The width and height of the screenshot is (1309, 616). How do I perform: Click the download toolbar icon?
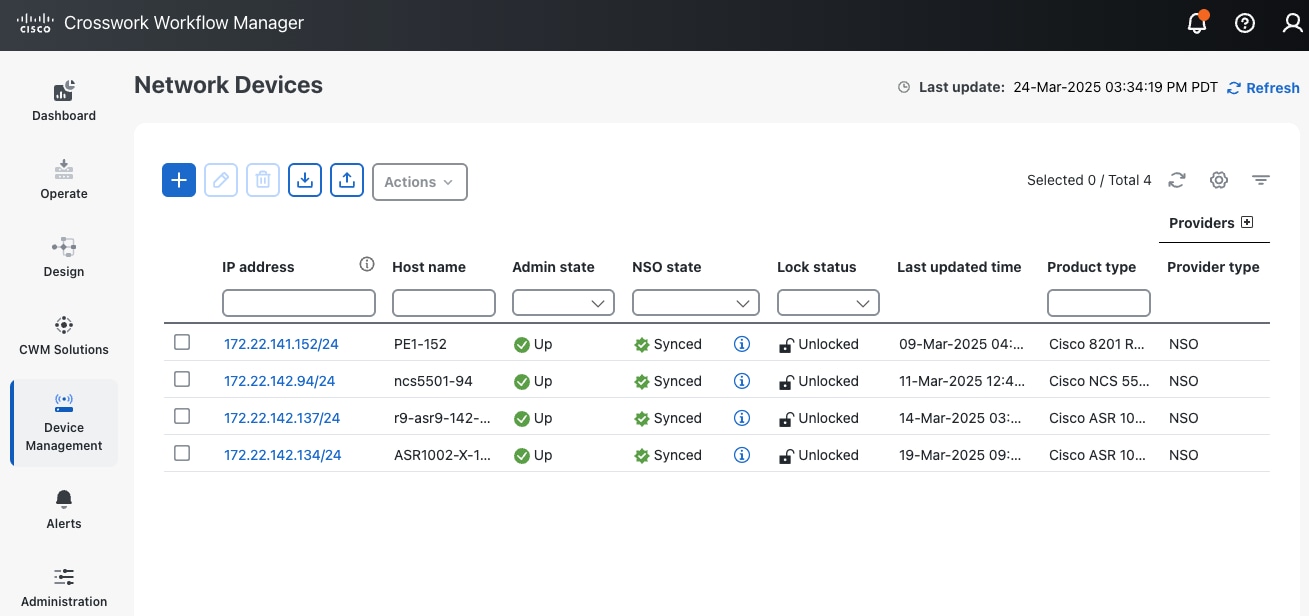(x=305, y=180)
